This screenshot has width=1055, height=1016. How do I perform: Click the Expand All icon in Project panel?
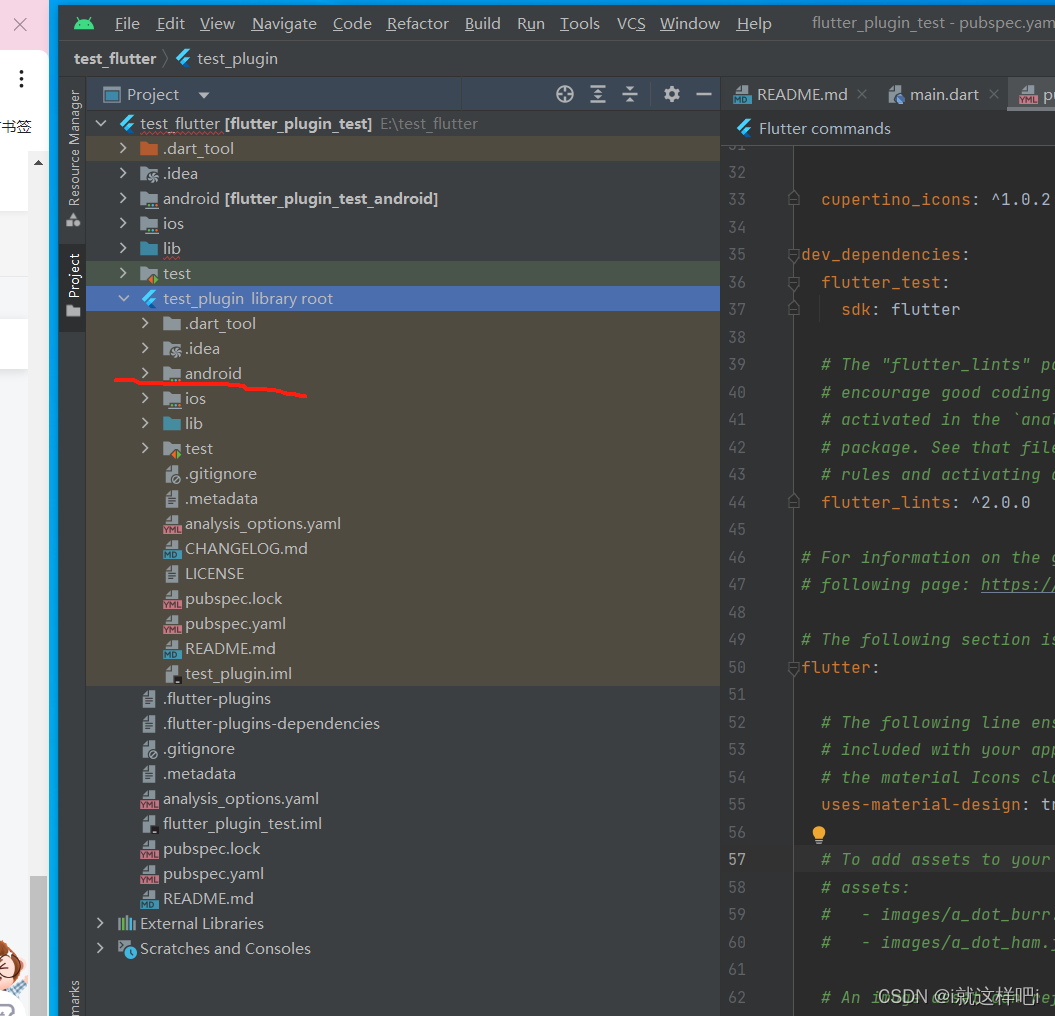click(x=597, y=94)
